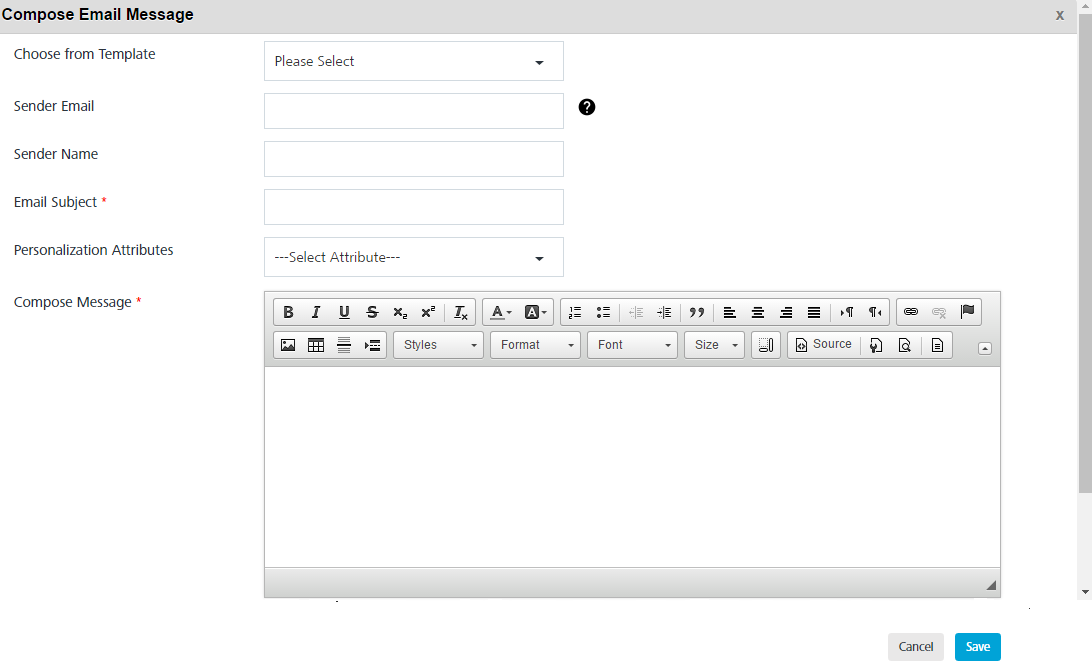This screenshot has width=1092, height=669.
Task: Apply strikethrough formatting
Action: [372, 312]
